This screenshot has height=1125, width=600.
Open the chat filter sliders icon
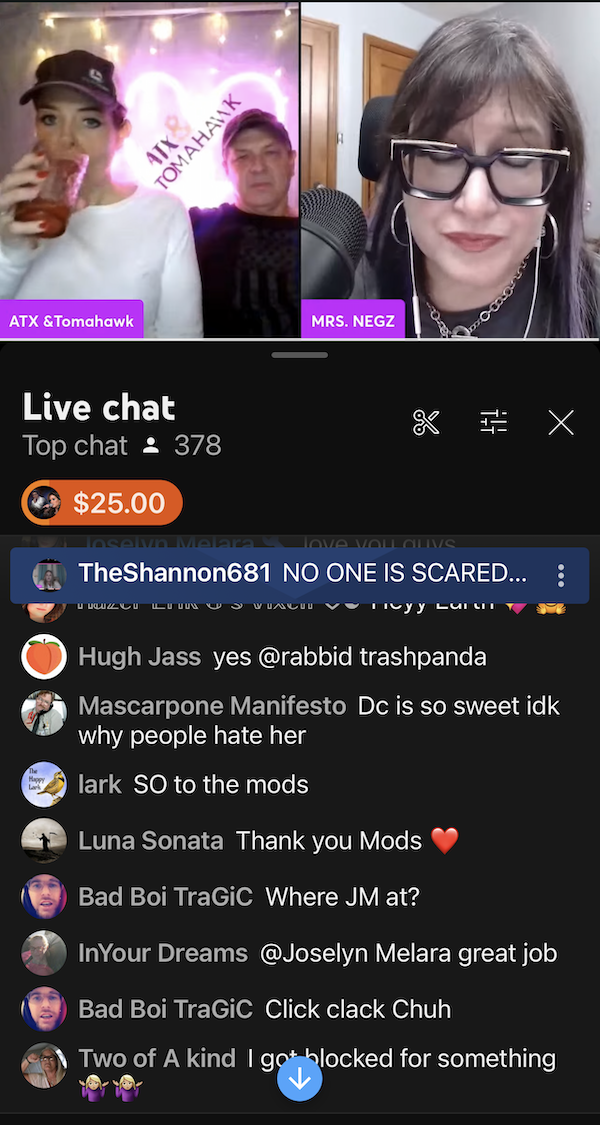coord(494,423)
